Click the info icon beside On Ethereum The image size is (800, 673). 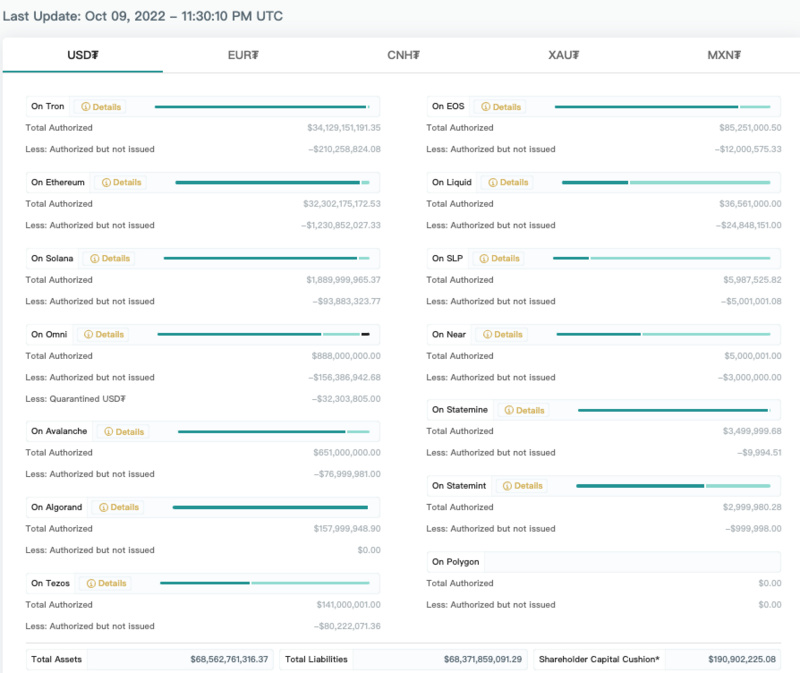pos(105,183)
